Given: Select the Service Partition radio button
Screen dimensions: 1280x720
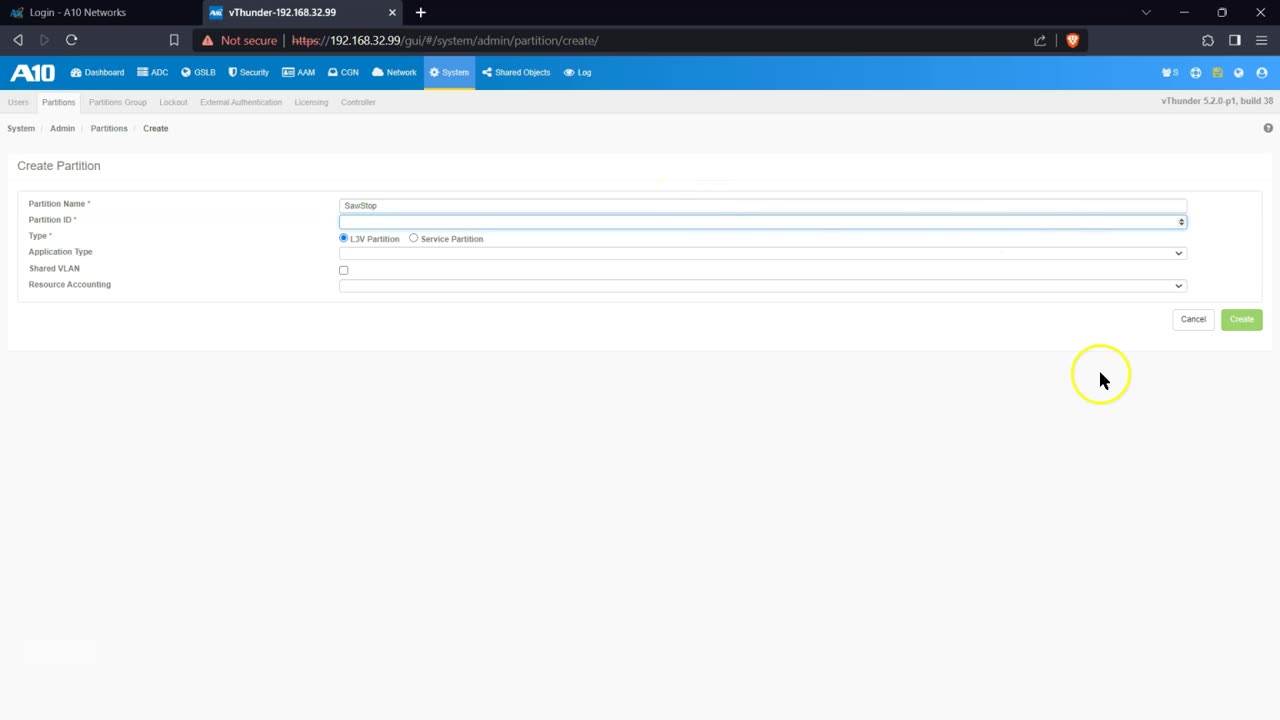Looking at the screenshot, I should coord(413,238).
